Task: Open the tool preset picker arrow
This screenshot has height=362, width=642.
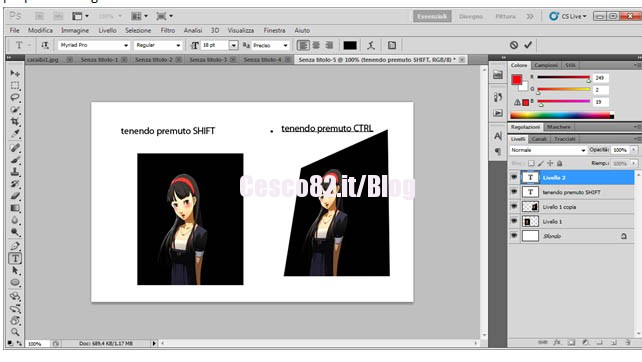Action: click(x=29, y=45)
